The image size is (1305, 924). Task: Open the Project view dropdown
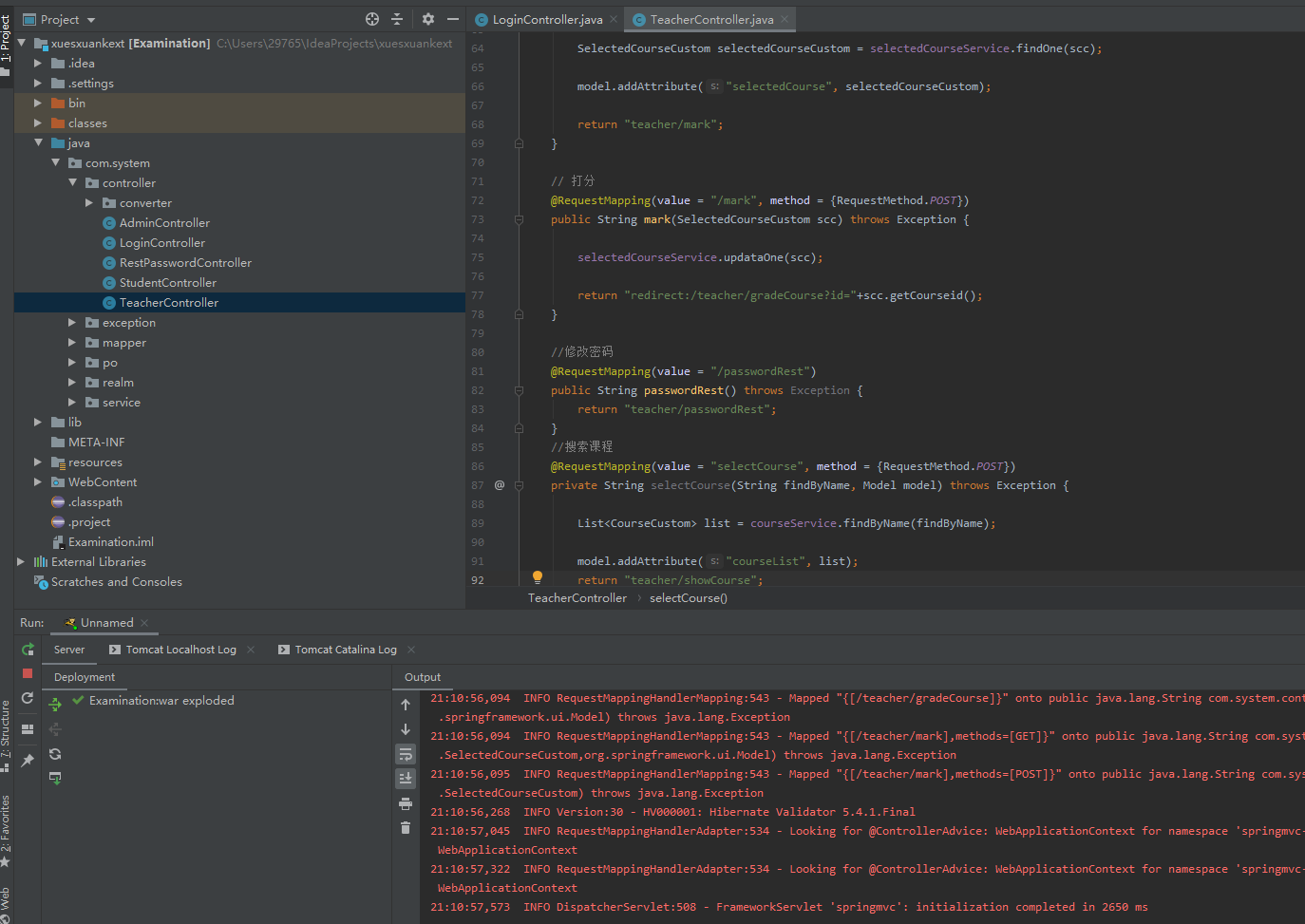pos(91,20)
